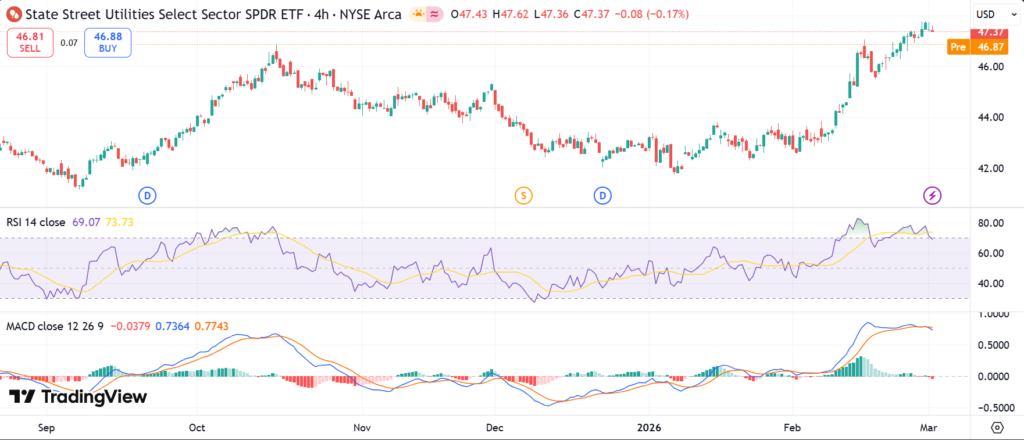Click the TradingView logo
This screenshot has width=1024, height=440.
[x=78, y=397]
